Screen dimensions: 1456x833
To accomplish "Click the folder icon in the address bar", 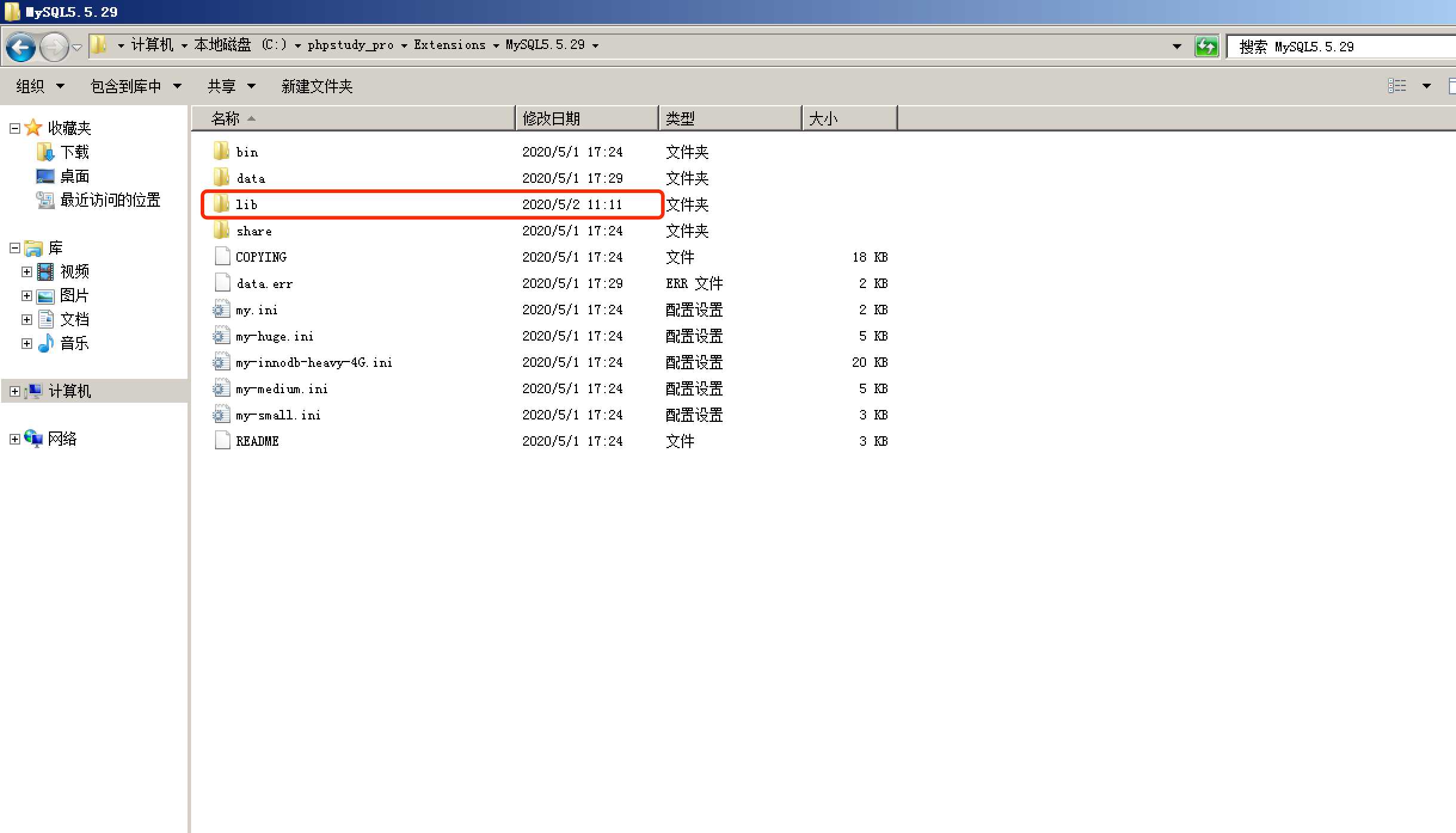I will (99, 45).
